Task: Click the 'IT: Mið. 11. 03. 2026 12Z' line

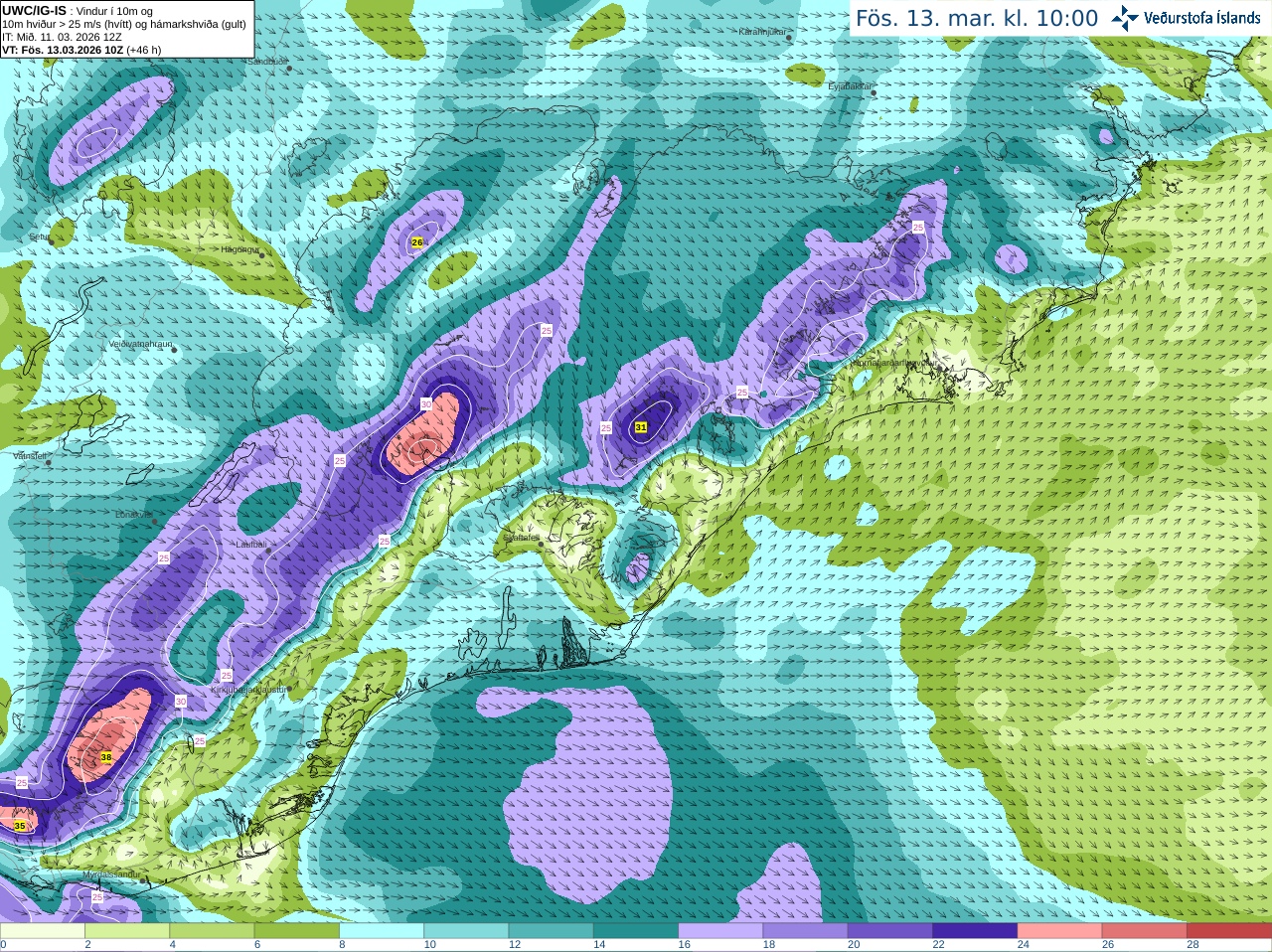Action: 62,37
